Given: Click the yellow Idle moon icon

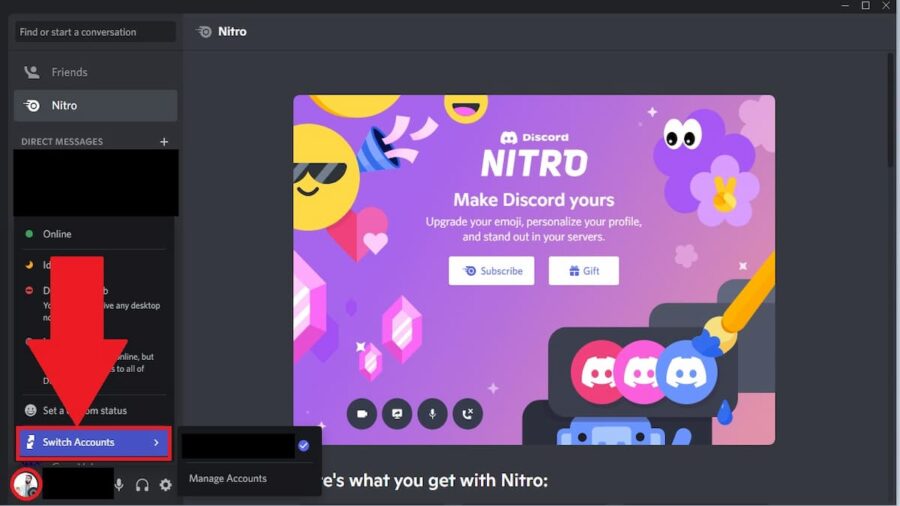Looking at the screenshot, I should tap(29, 265).
